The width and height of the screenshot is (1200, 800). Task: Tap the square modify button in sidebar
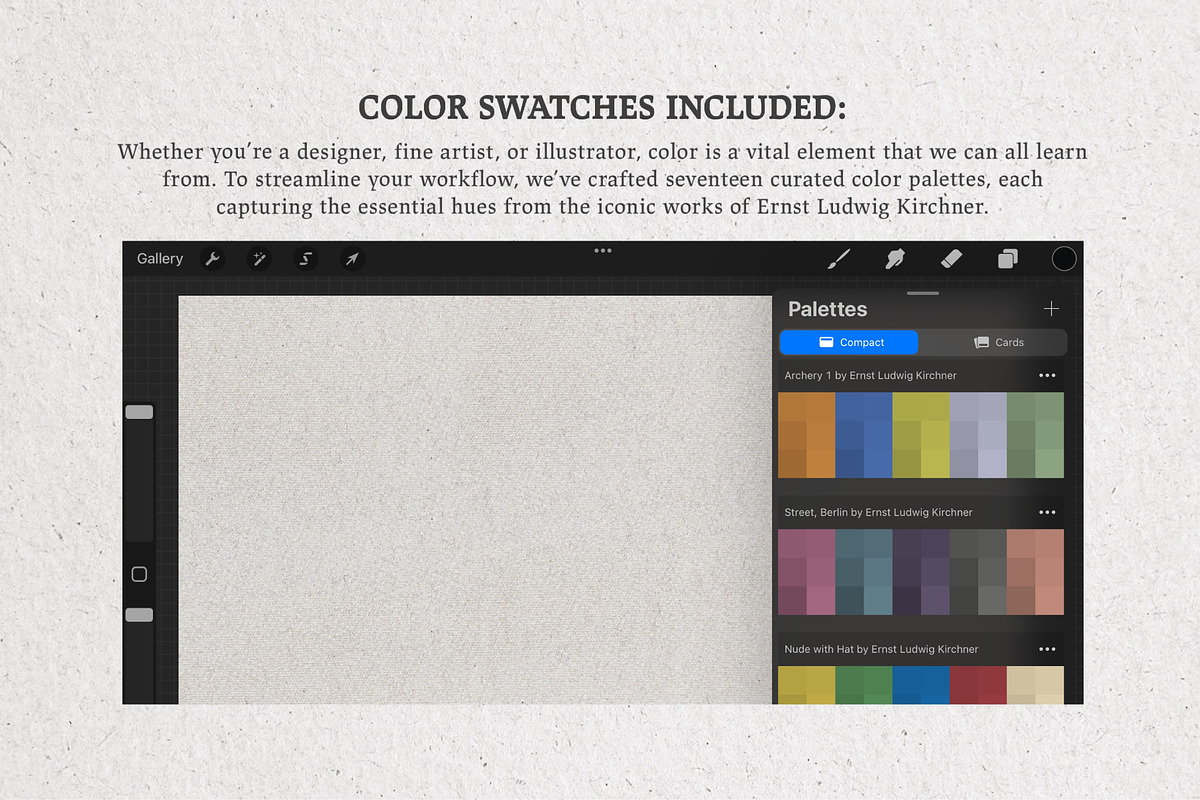[x=139, y=574]
